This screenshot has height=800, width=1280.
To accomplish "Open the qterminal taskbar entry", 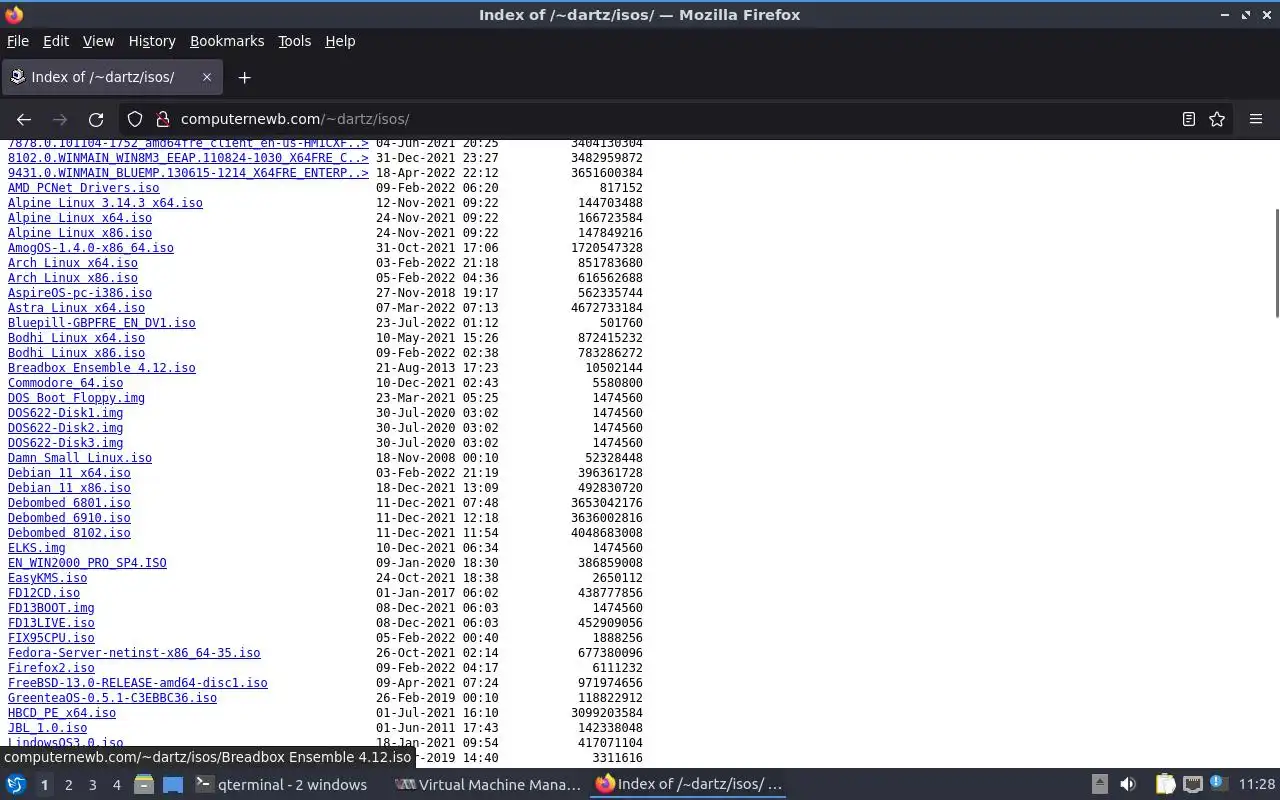I will (x=281, y=785).
